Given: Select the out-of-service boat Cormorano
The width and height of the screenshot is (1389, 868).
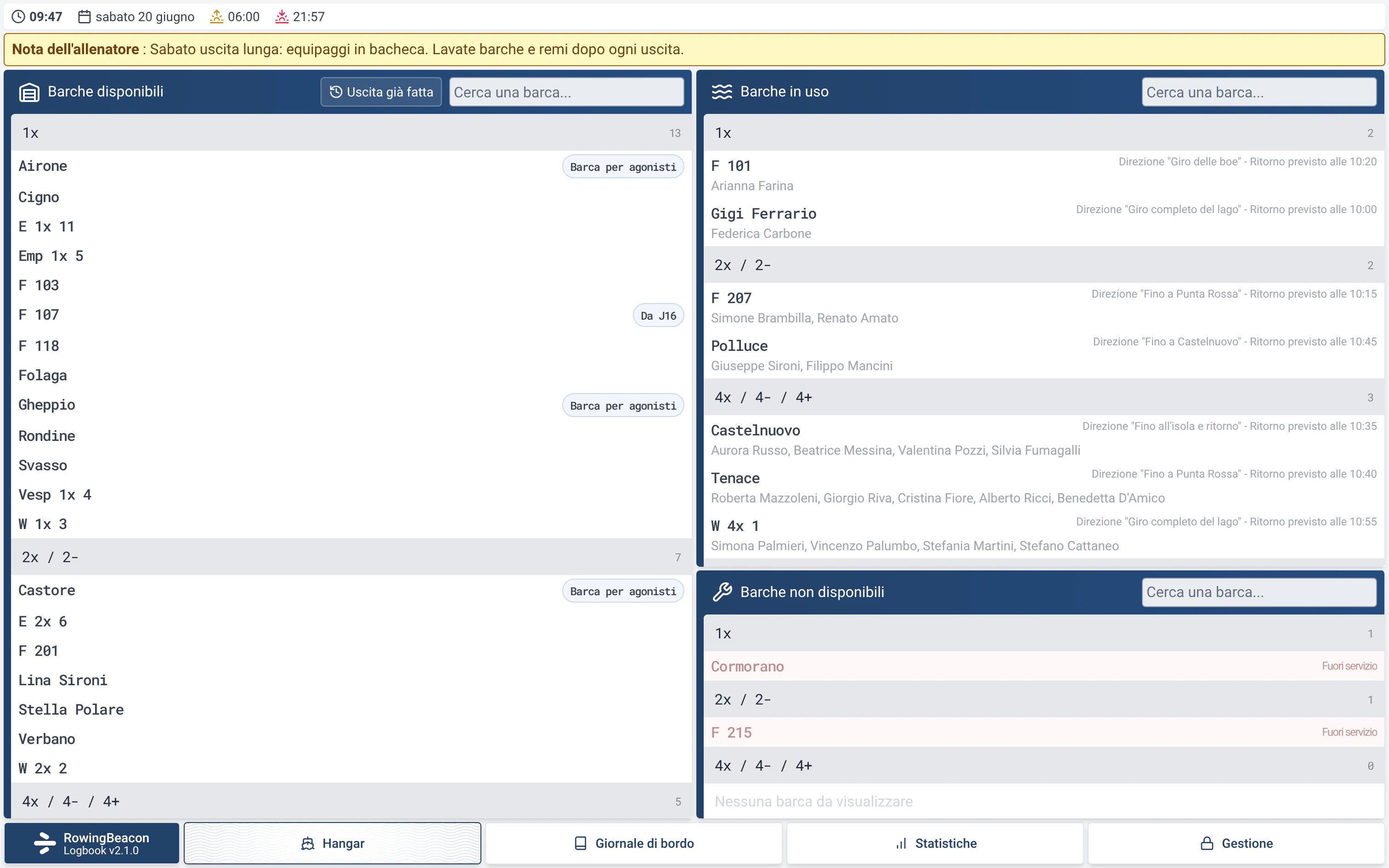Looking at the screenshot, I should pos(1044,666).
